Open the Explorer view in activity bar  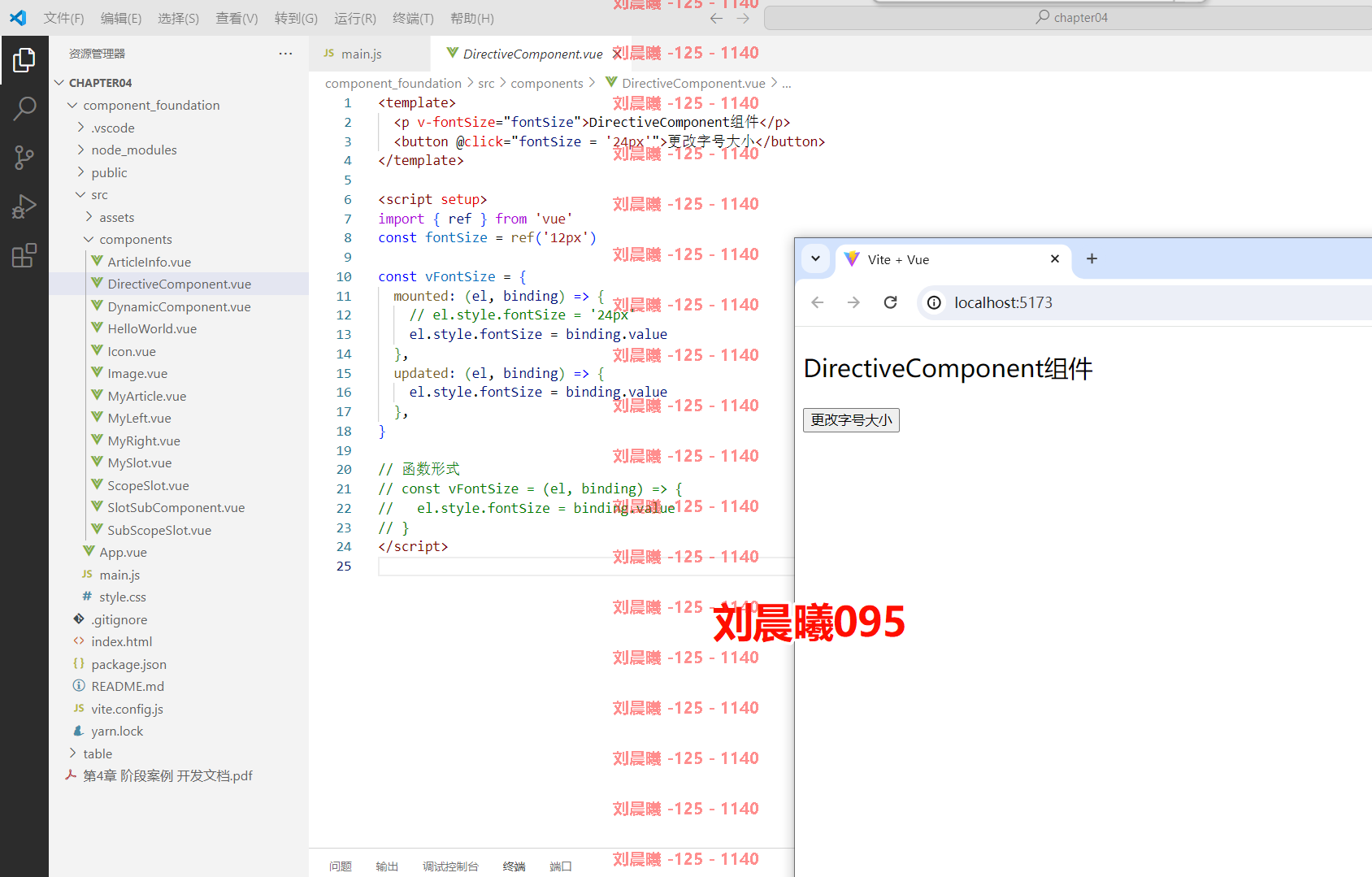tap(24, 59)
